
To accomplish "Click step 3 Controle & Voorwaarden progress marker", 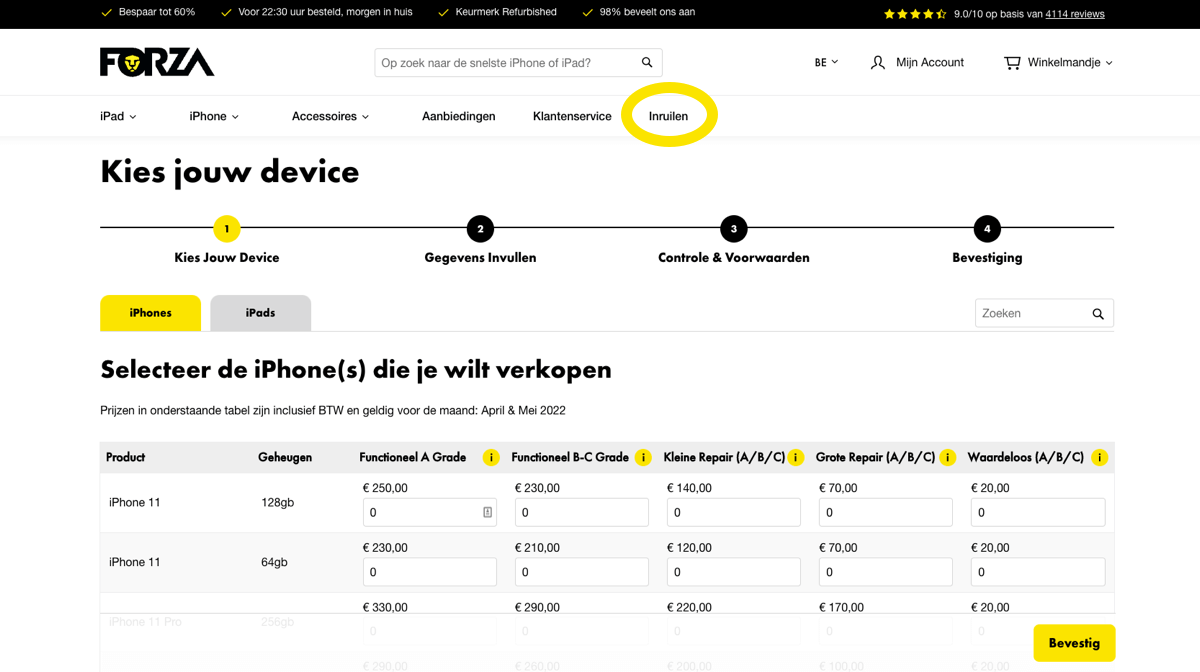I will [733, 228].
